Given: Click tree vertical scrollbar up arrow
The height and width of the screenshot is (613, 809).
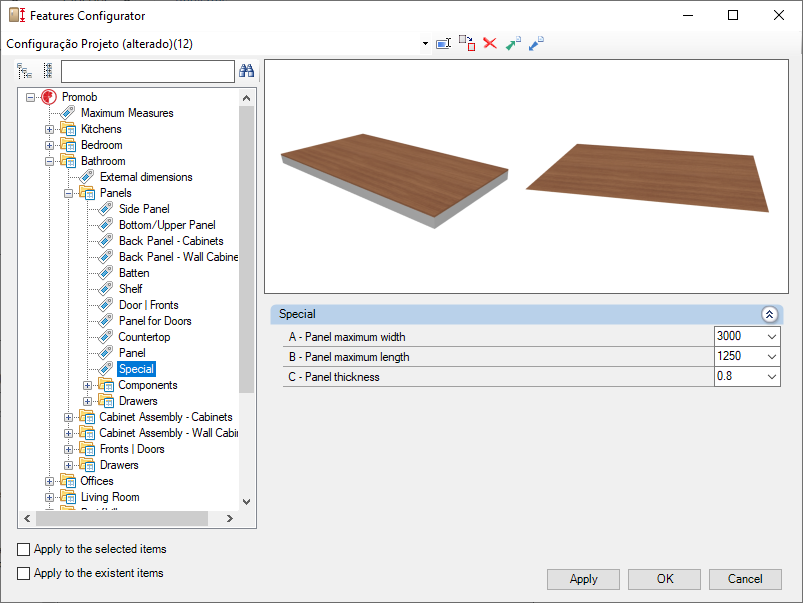Looking at the screenshot, I should click(247, 98).
